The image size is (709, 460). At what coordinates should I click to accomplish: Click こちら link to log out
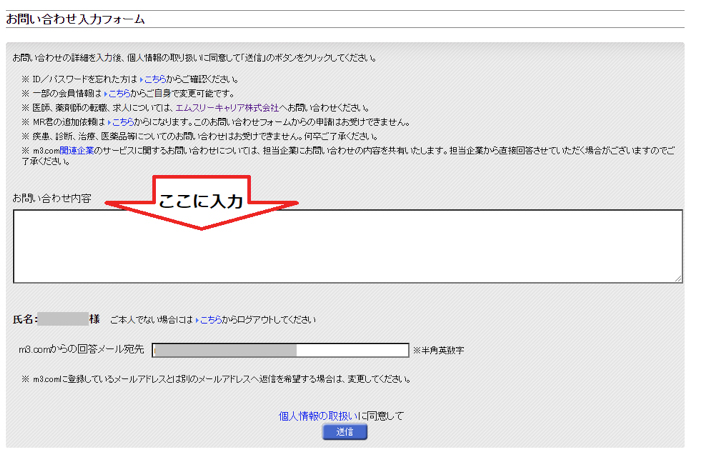click(209, 320)
